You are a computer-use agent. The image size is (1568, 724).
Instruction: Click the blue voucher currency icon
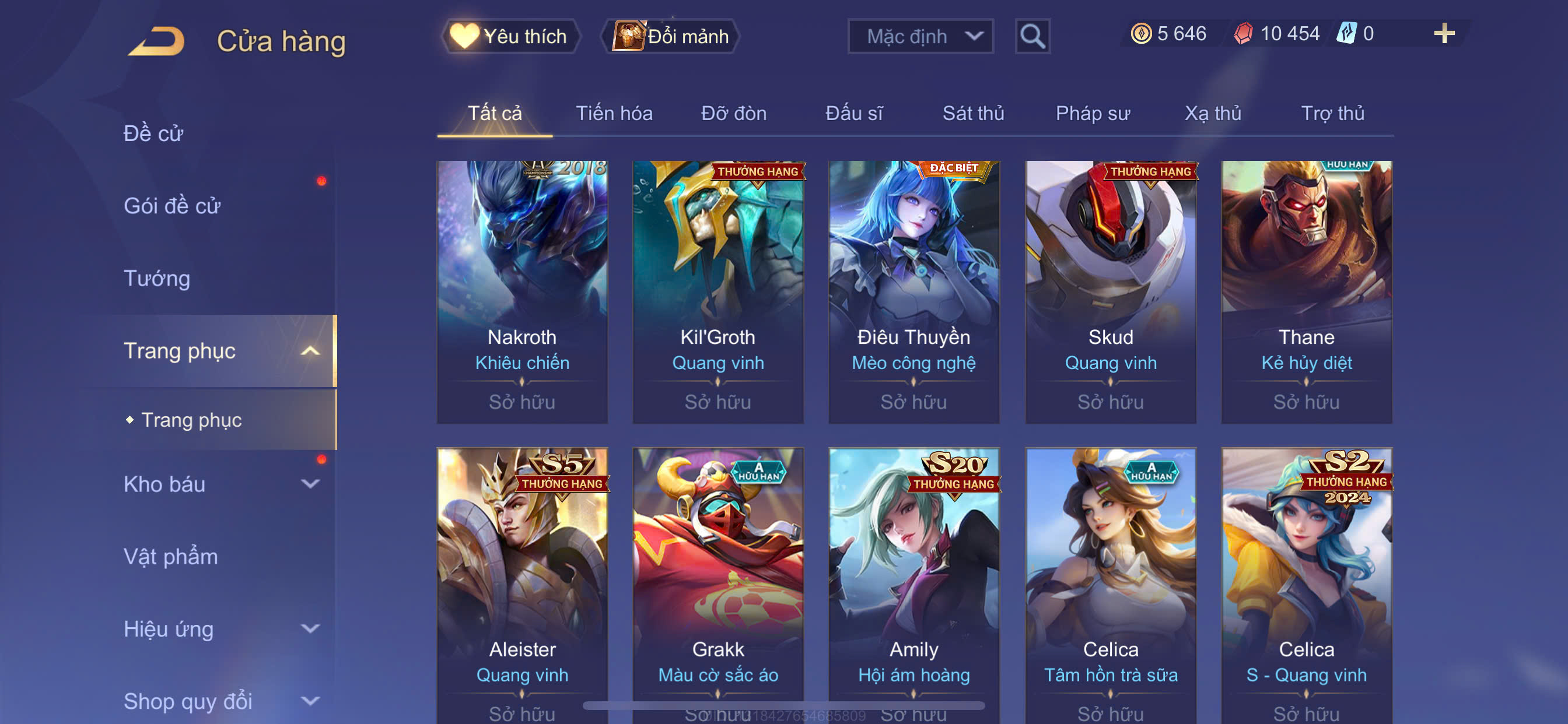click(x=1346, y=33)
